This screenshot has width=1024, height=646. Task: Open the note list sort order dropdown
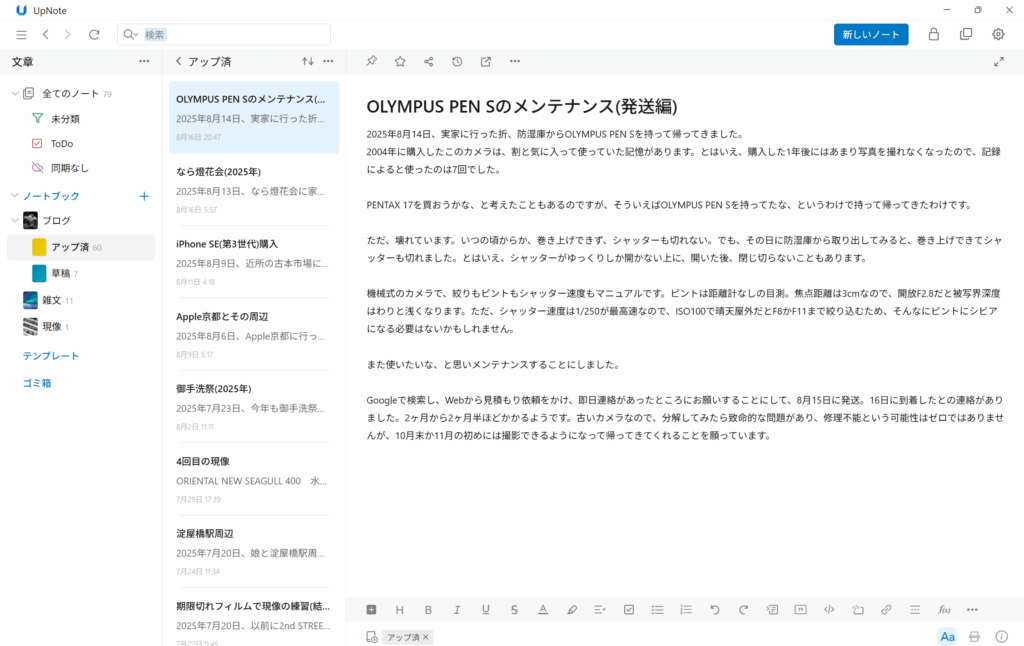click(307, 62)
